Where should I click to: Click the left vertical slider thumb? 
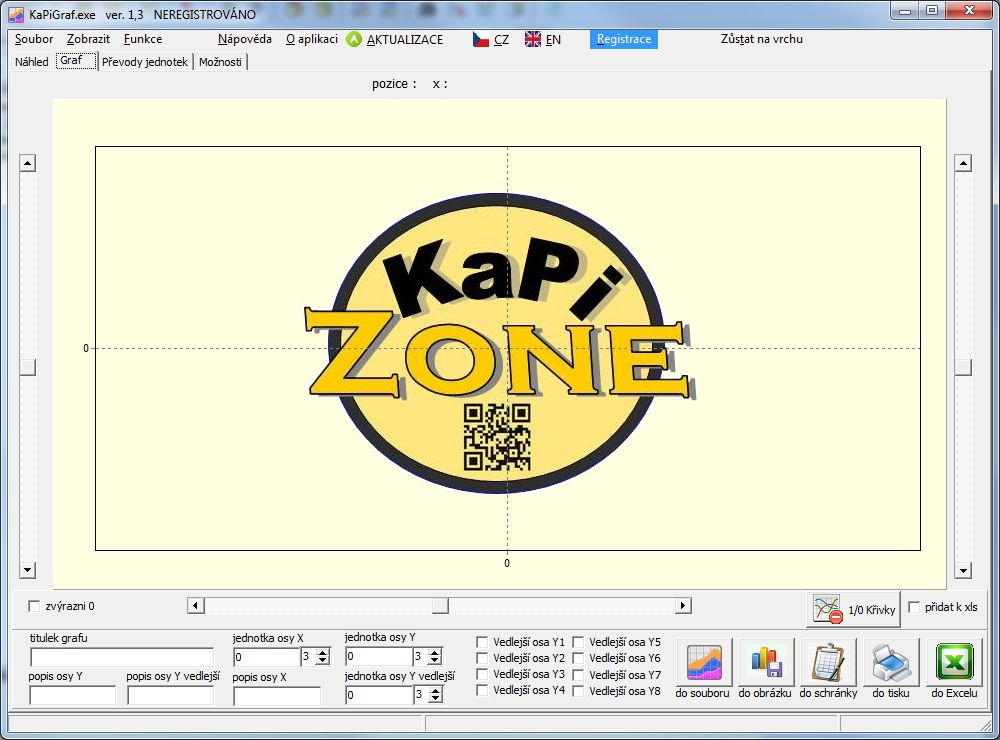coord(27,367)
